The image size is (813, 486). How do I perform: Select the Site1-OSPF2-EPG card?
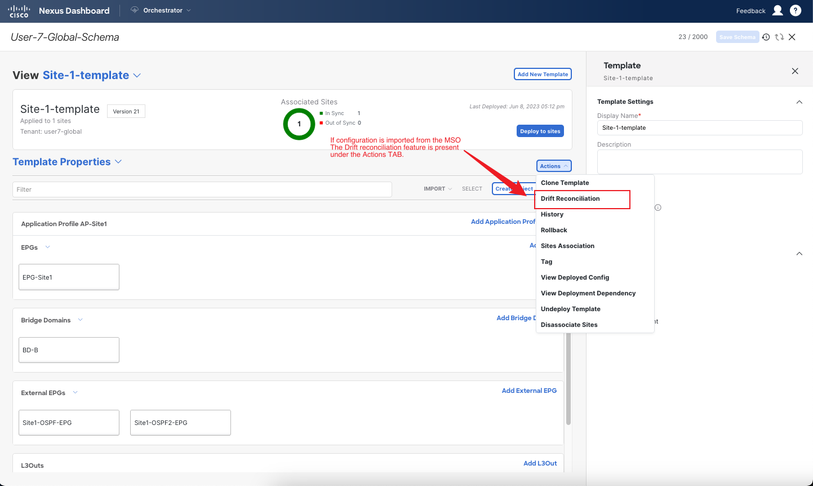(180, 422)
